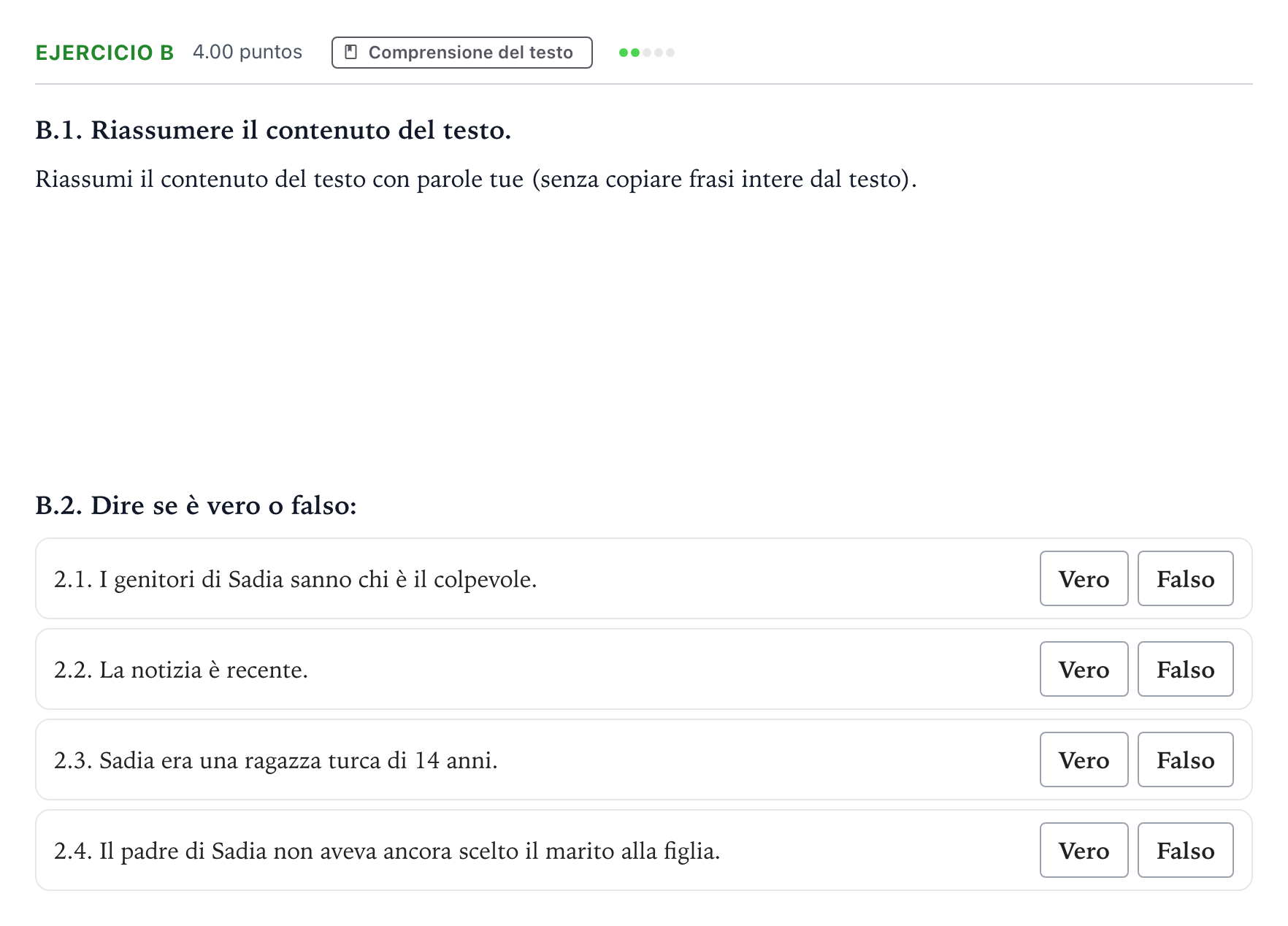Click the text 'La notizia è recente'
The width and height of the screenshot is (1288, 926).
click(x=181, y=670)
